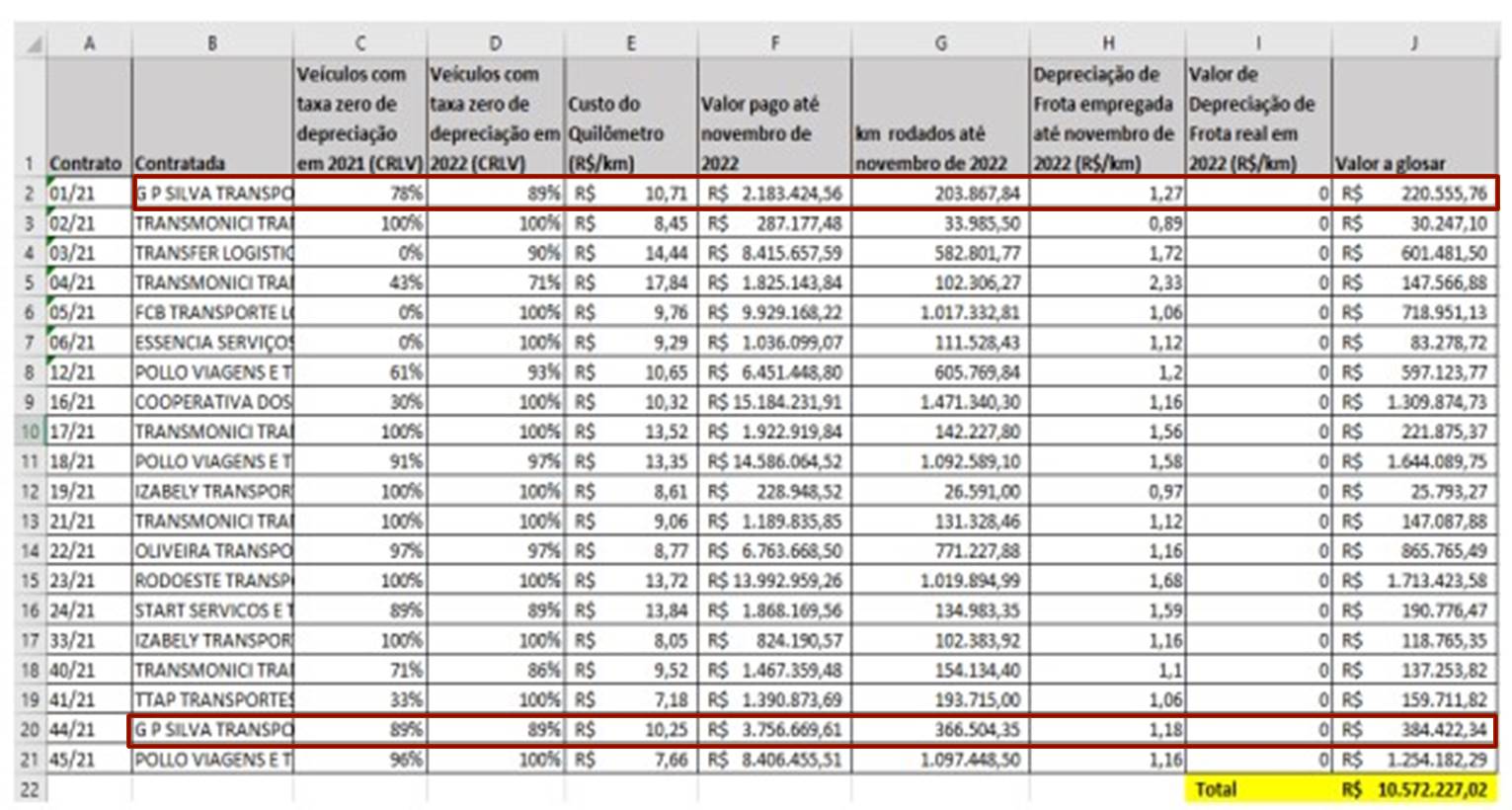Select column A header
The image size is (1512, 810).
[x=89, y=44]
